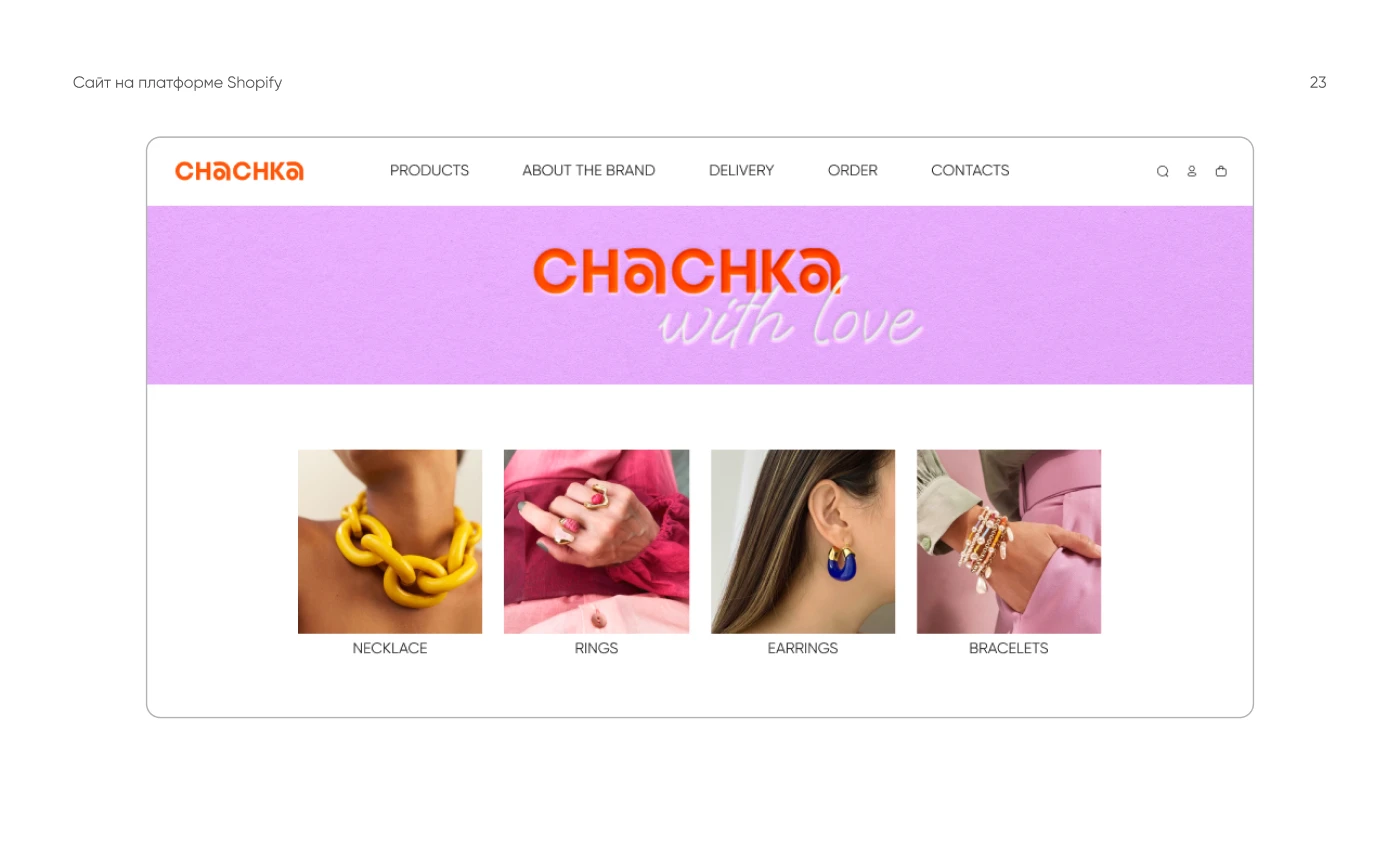Open the PRODUCTS menu item
Viewport: 1400px width, 854px height.
pyautogui.click(x=429, y=171)
